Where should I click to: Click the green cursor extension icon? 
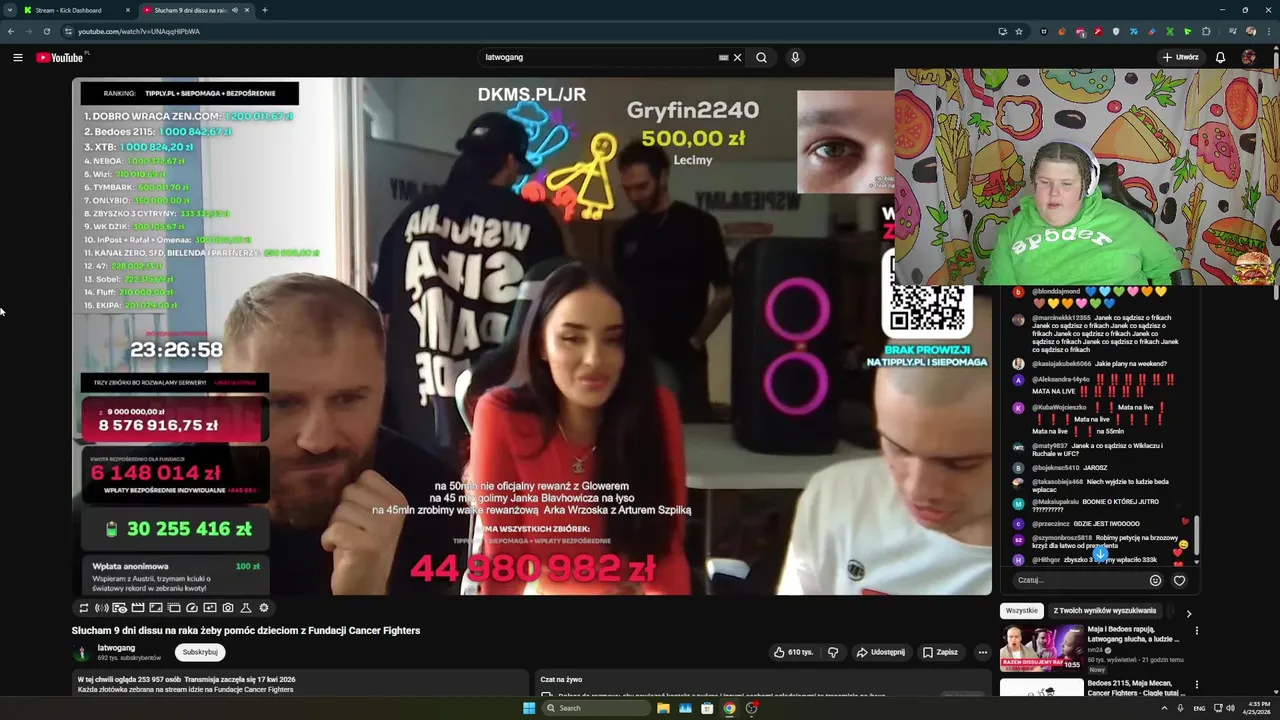[x=1188, y=31]
